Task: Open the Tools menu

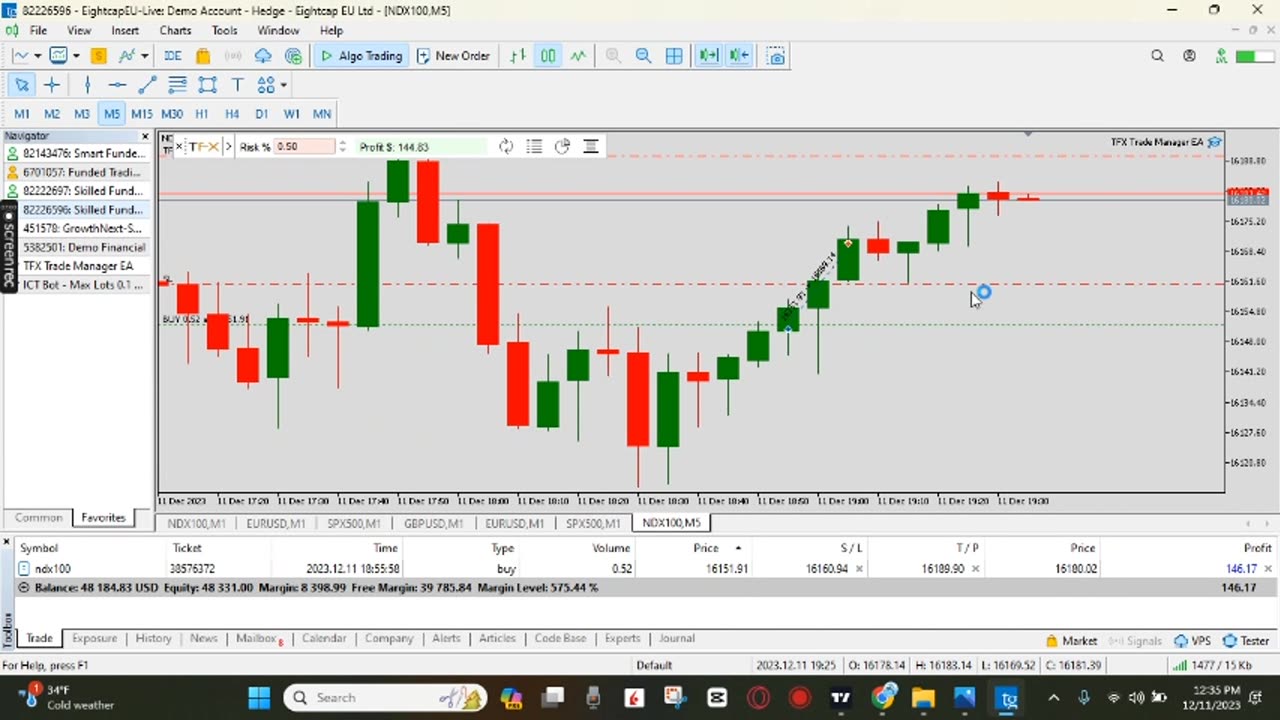Action: 224,31
